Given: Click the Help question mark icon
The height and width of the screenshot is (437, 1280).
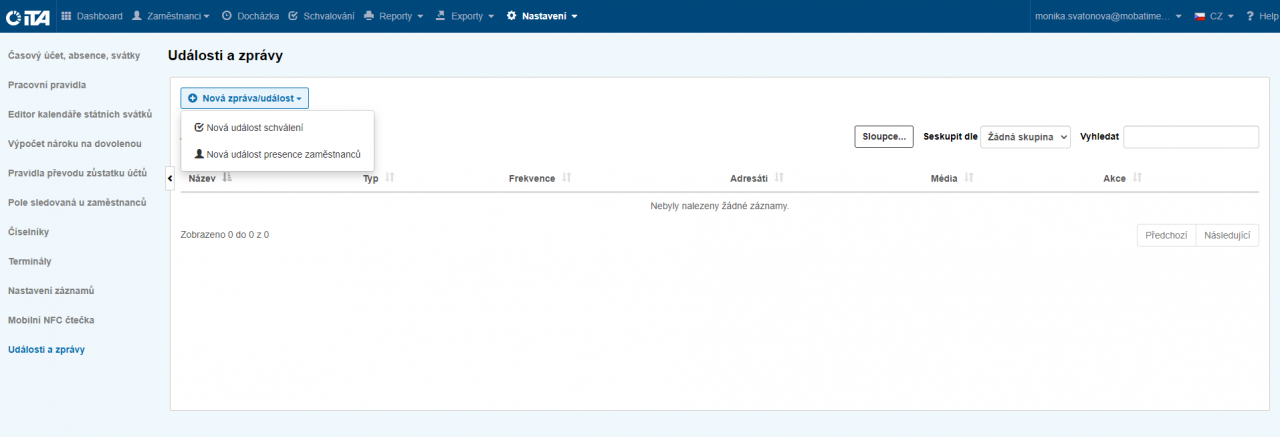Looking at the screenshot, I should pos(1250,16).
